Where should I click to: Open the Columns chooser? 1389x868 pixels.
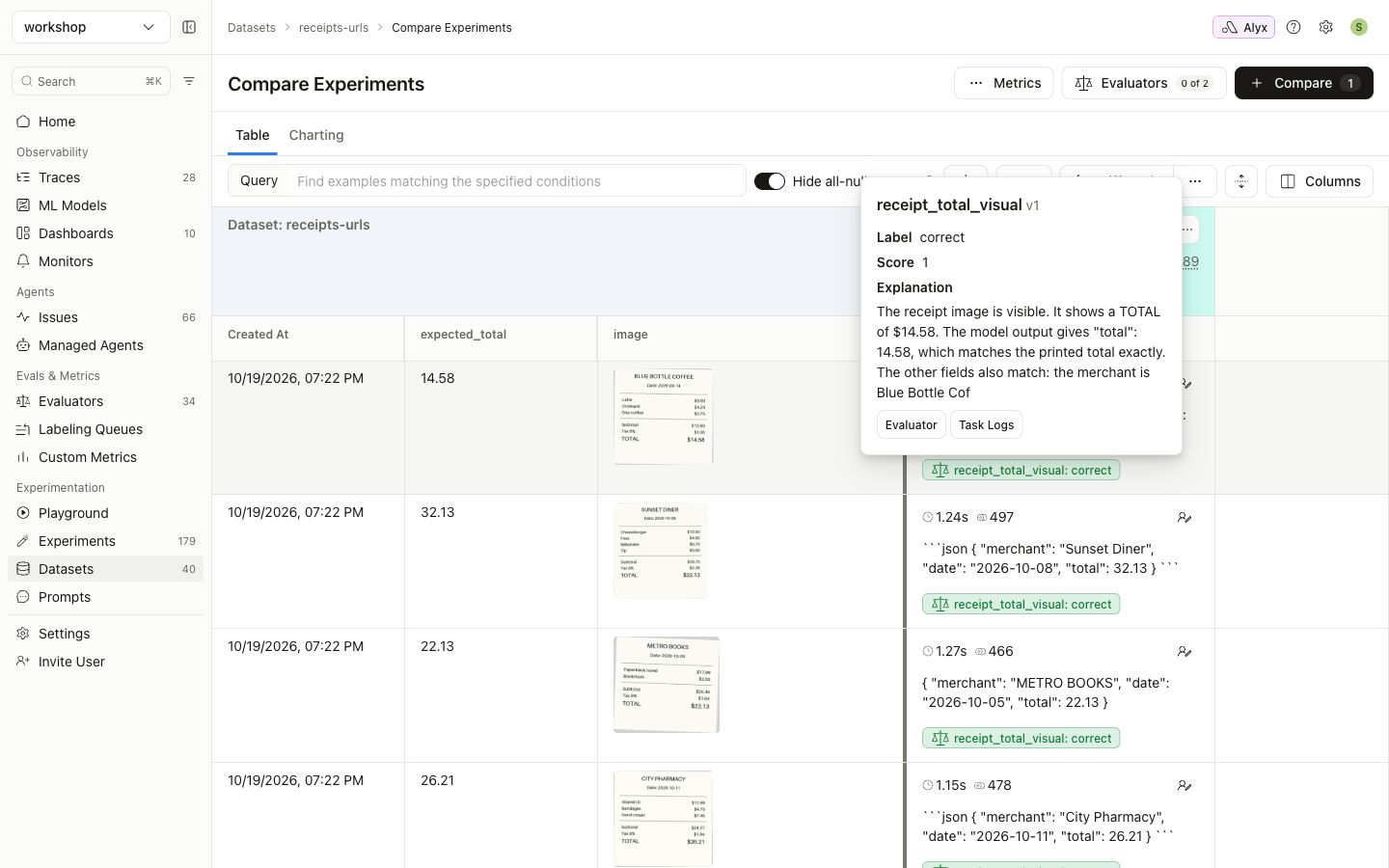(1320, 181)
